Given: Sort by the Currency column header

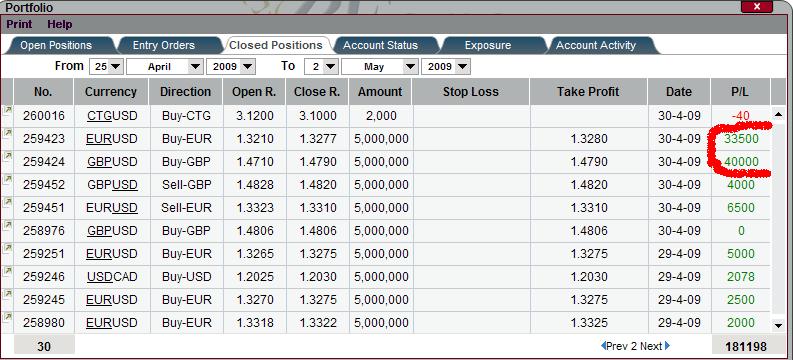Looking at the screenshot, I should (111, 92).
